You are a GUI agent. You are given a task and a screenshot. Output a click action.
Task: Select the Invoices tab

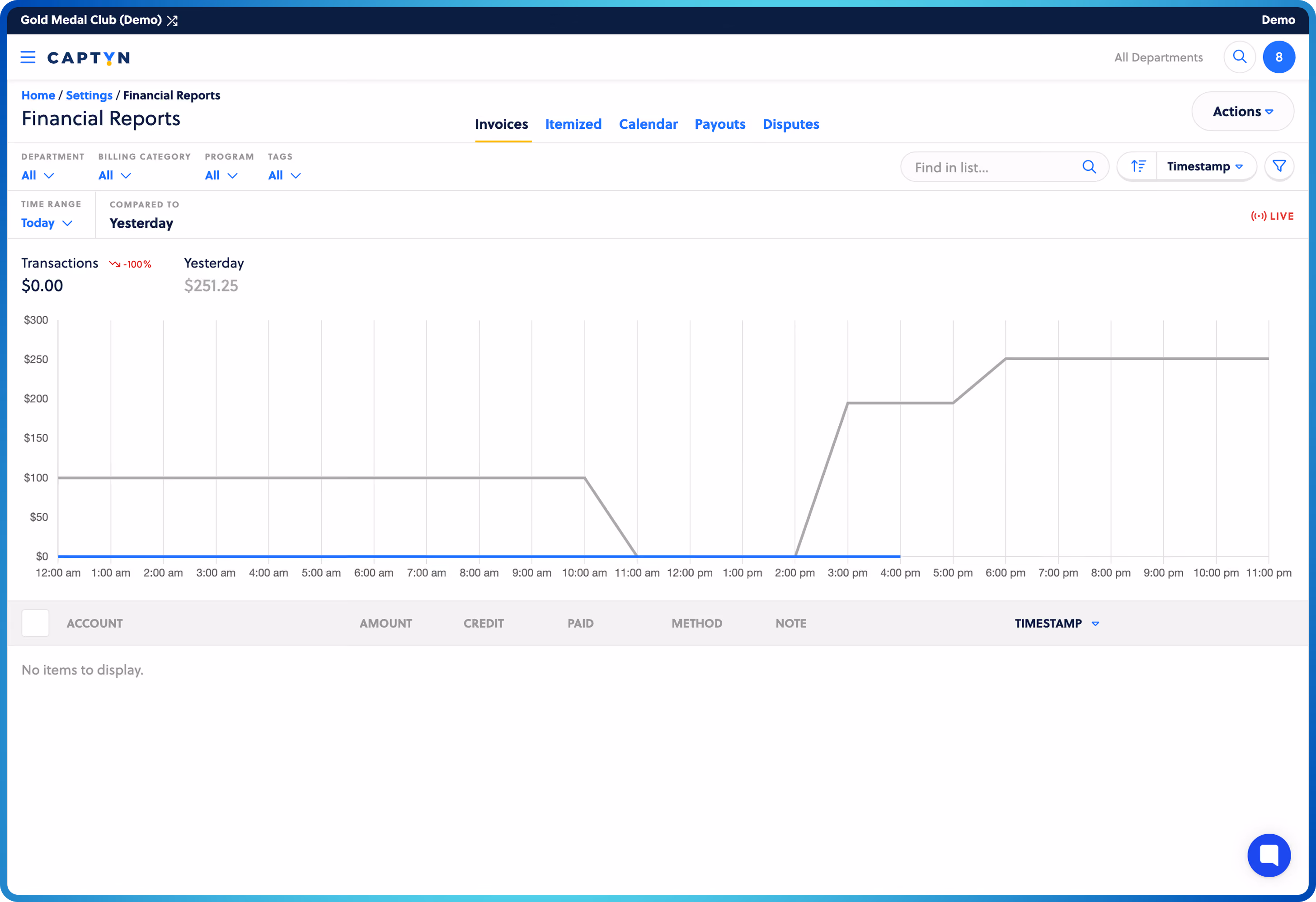click(x=502, y=124)
